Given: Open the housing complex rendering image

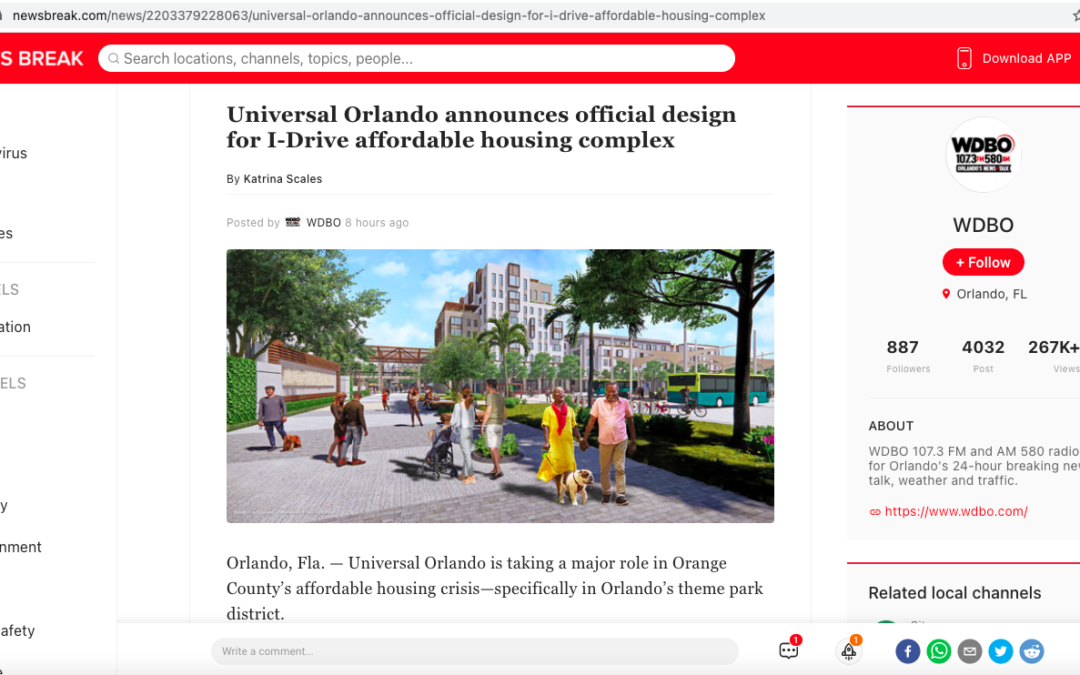Looking at the screenshot, I should (500, 386).
